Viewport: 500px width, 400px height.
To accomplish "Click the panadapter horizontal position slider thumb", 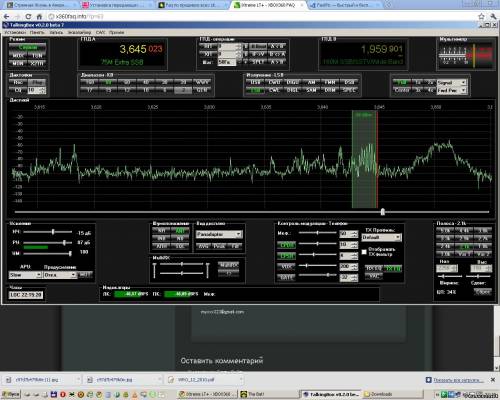I will (x=383, y=212).
